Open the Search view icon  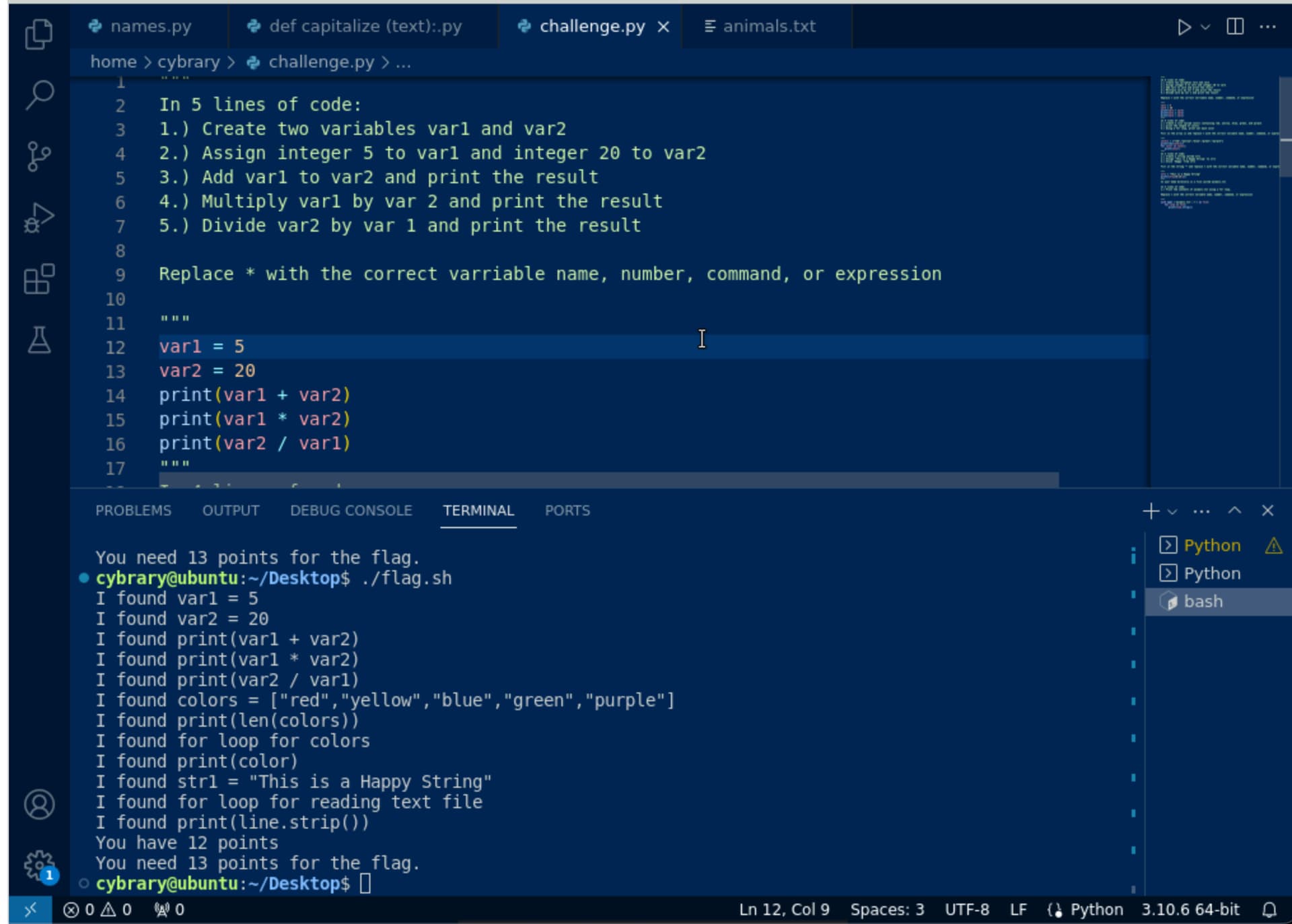[x=39, y=95]
